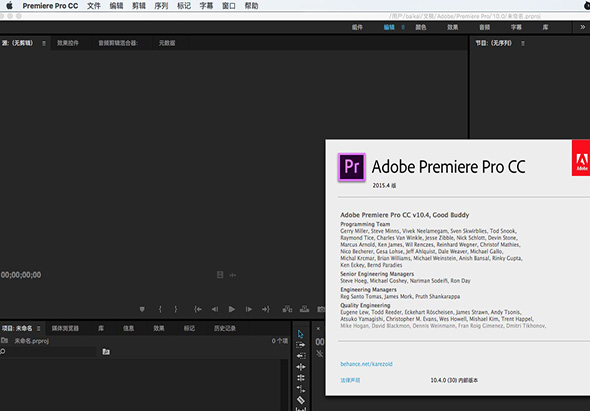Open the 库 tab in Project panel group

101,328
